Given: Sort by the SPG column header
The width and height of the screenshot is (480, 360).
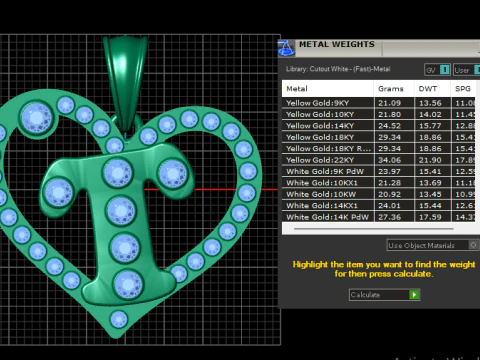Looking at the screenshot, I should point(463,89).
